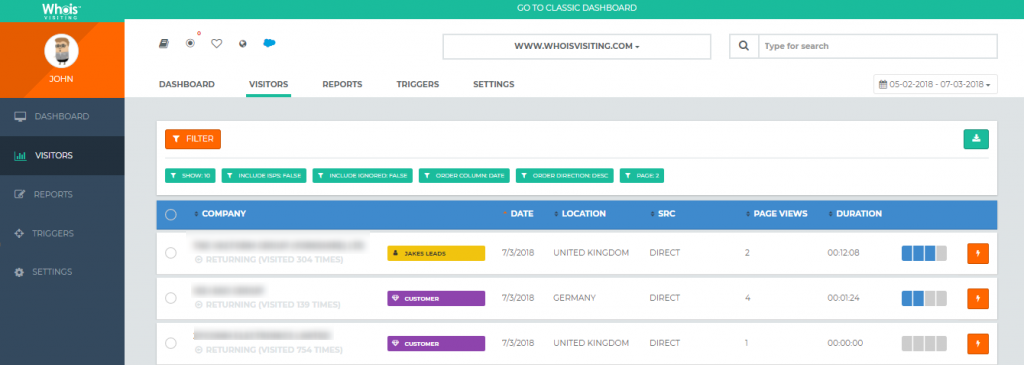
Task: Click the orange Filter button
Action: (x=193, y=139)
